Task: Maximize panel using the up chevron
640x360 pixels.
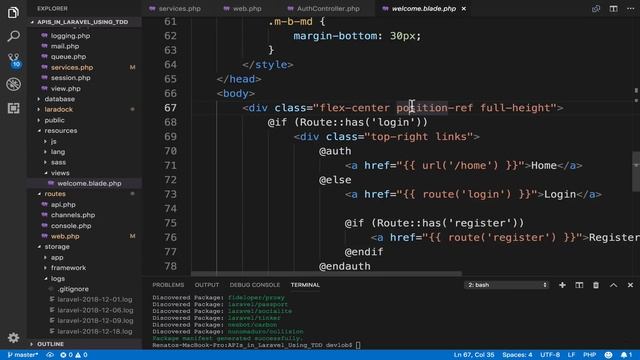Action: pyautogui.click(x=613, y=285)
